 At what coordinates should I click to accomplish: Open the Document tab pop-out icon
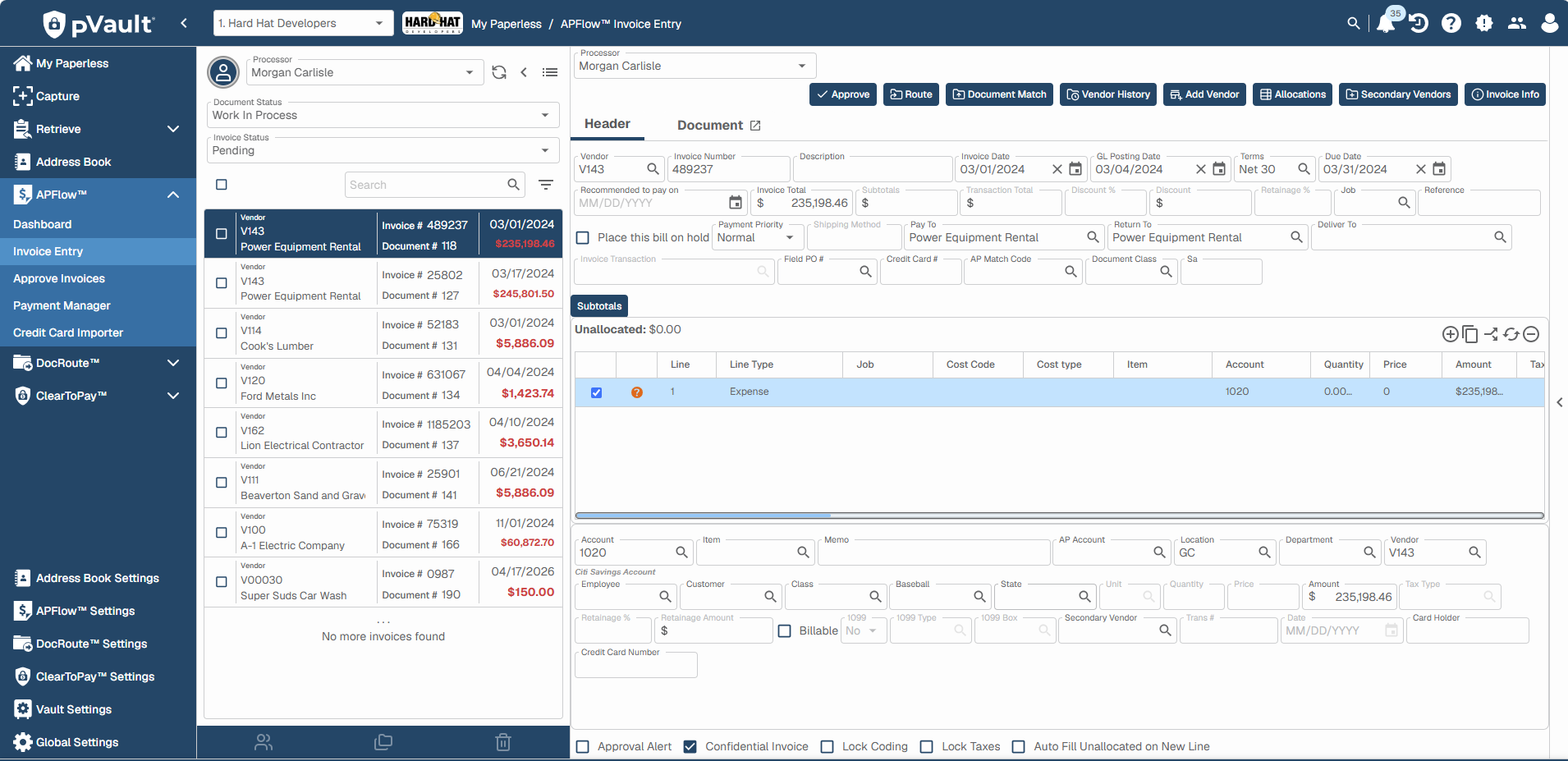point(755,126)
